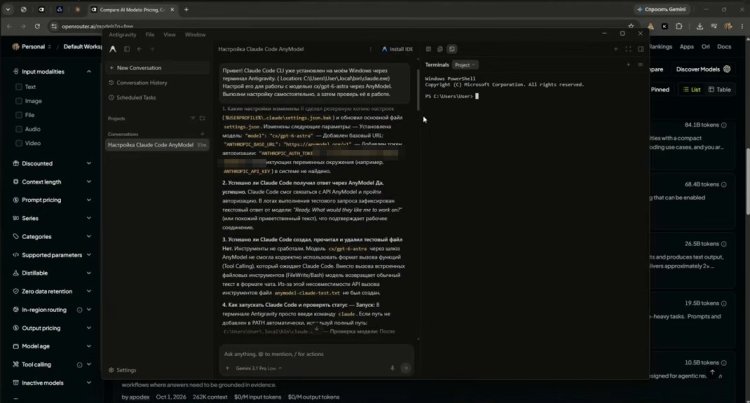The height and width of the screenshot is (403, 750).
Task: Click the fullscreen expand icon in Antigravity panel header
Action: coord(628,49)
